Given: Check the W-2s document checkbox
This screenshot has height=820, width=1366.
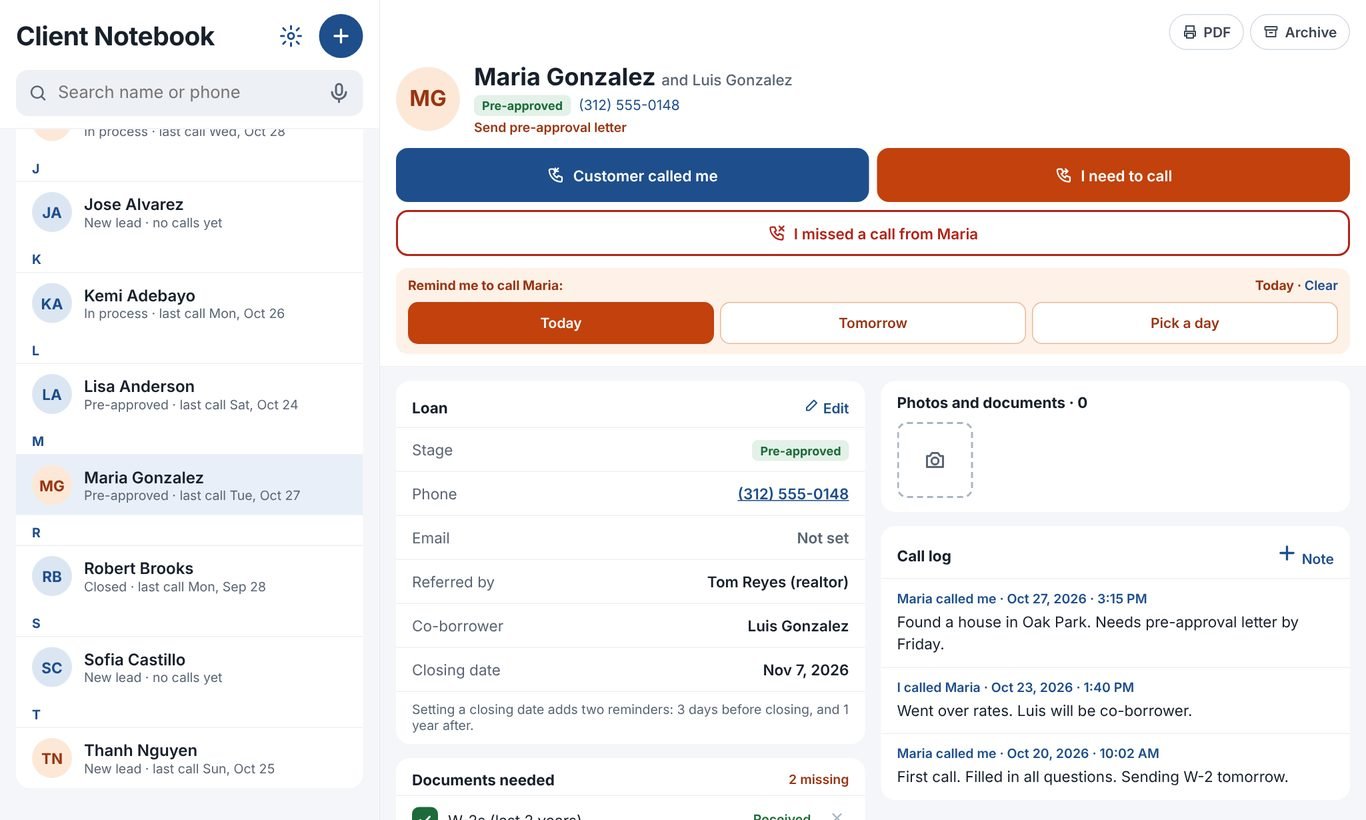Looking at the screenshot, I should point(425,814).
